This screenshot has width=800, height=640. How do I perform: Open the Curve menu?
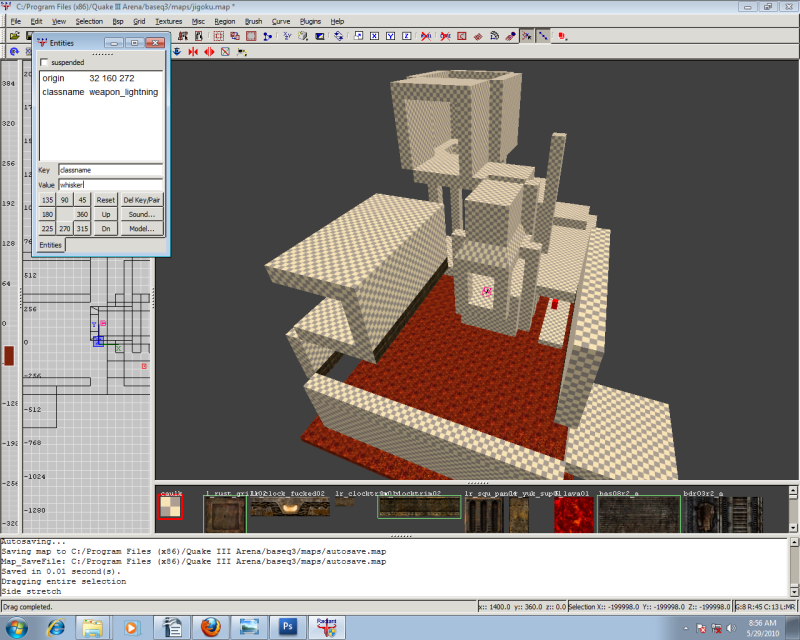click(x=281, y=21)
